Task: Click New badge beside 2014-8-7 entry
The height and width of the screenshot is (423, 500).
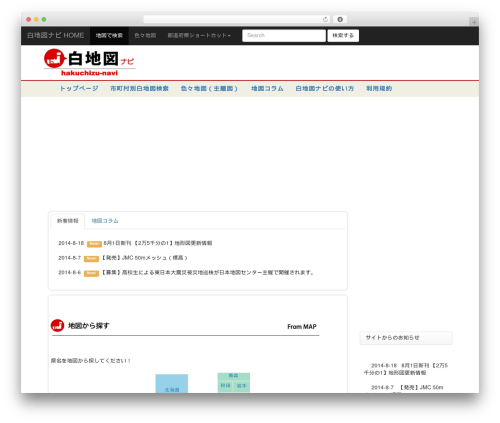Action: pos(91,259)
